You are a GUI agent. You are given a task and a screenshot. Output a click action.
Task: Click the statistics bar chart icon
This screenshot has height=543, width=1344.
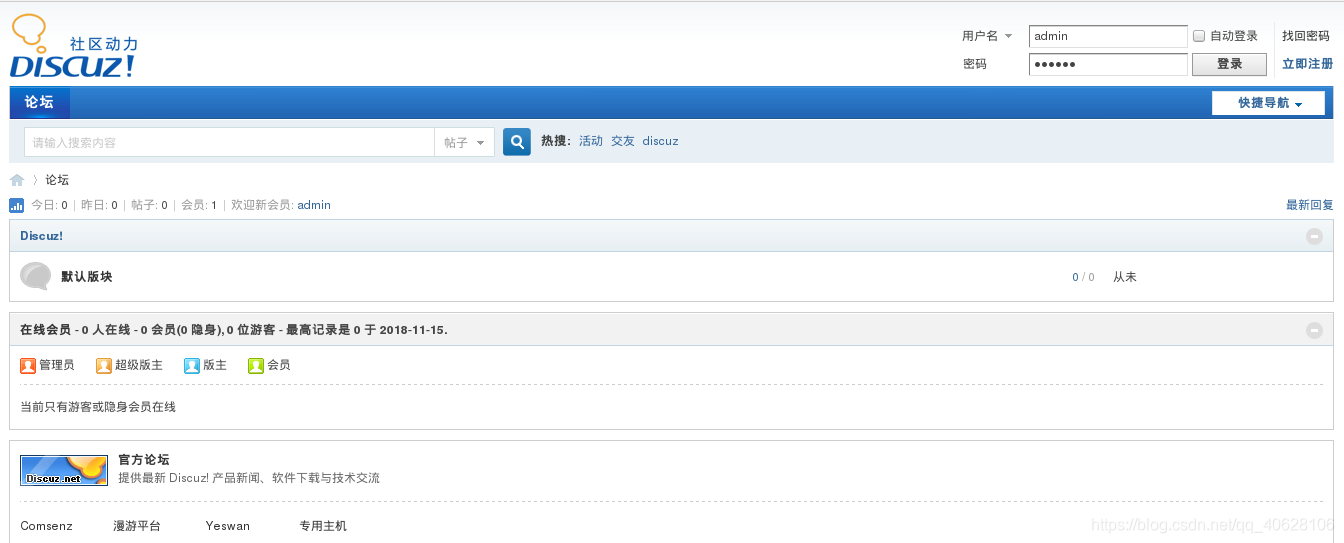(17, 205)
